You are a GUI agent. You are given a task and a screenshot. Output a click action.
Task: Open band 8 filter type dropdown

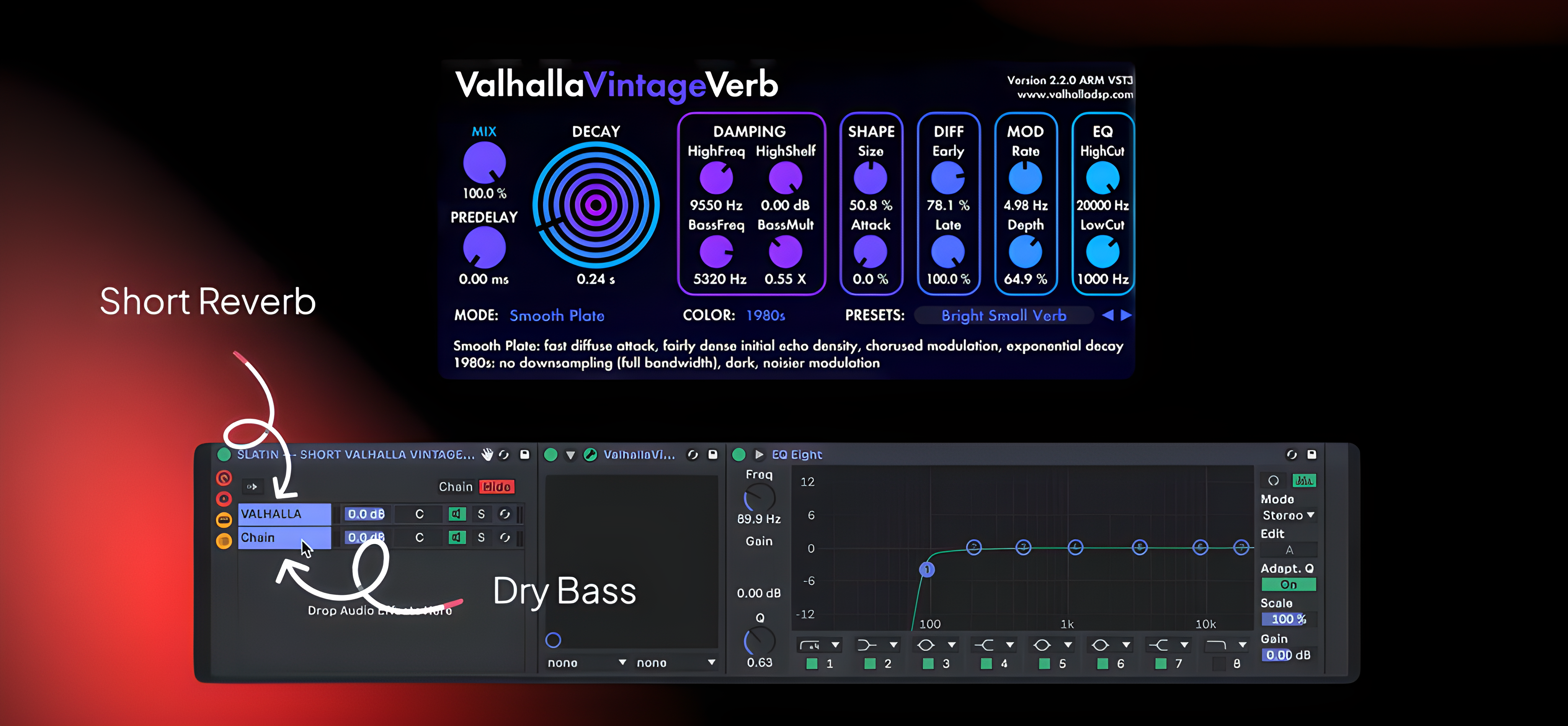point(1225,644)
